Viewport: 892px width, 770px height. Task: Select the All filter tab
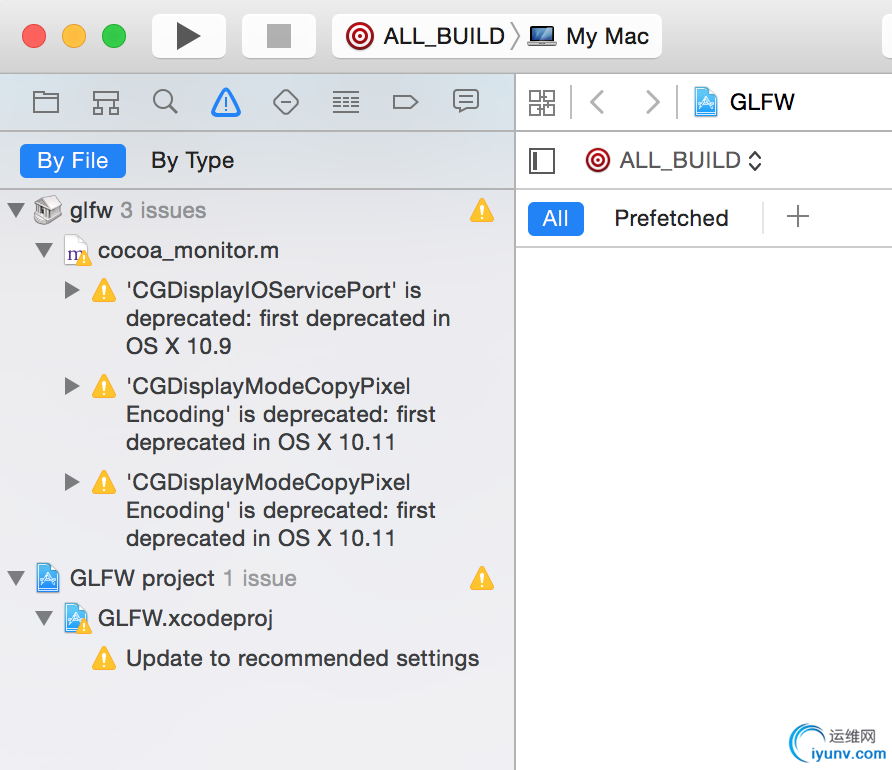point(555,218)
